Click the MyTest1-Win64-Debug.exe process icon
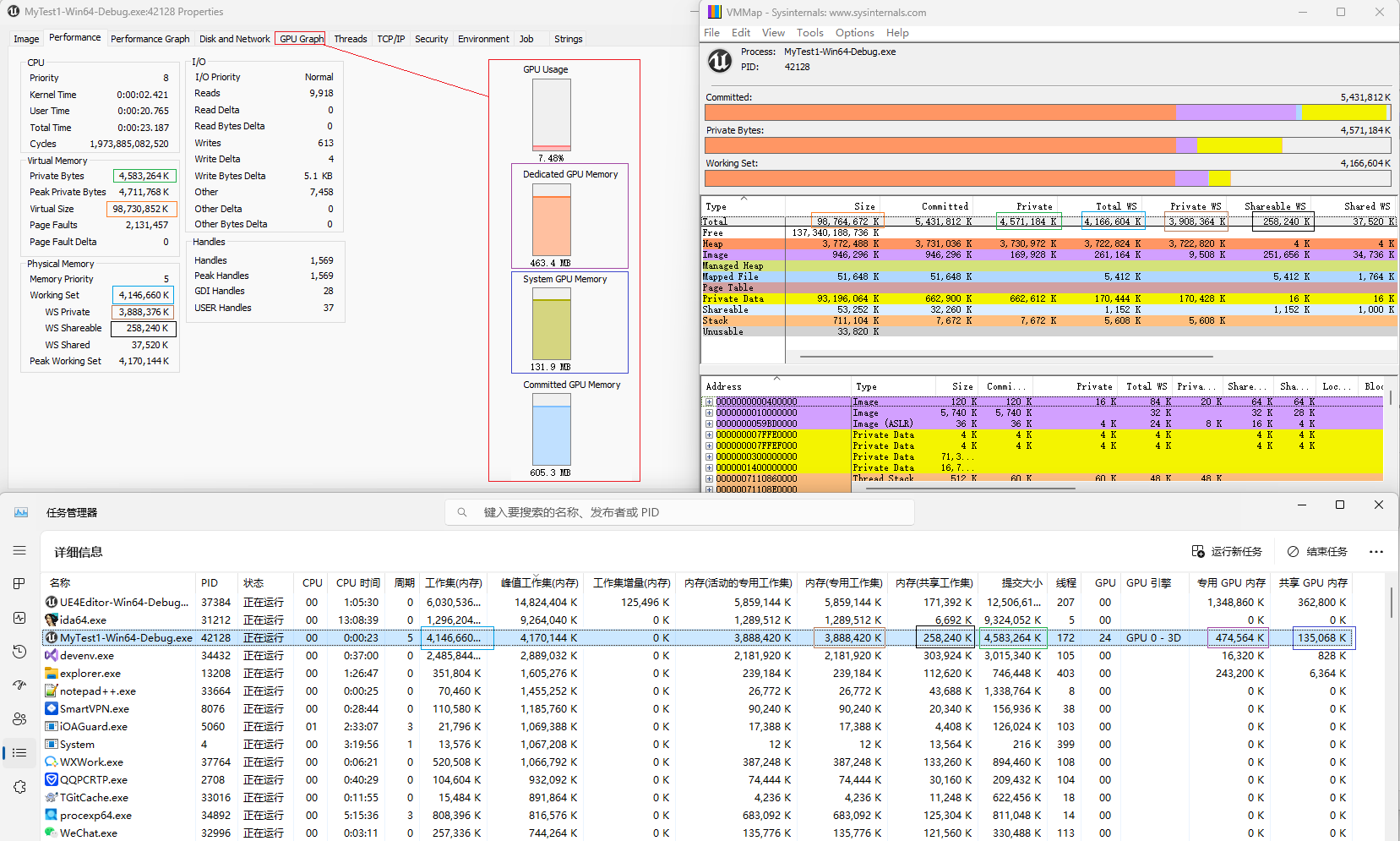 (x=52, y=637)
